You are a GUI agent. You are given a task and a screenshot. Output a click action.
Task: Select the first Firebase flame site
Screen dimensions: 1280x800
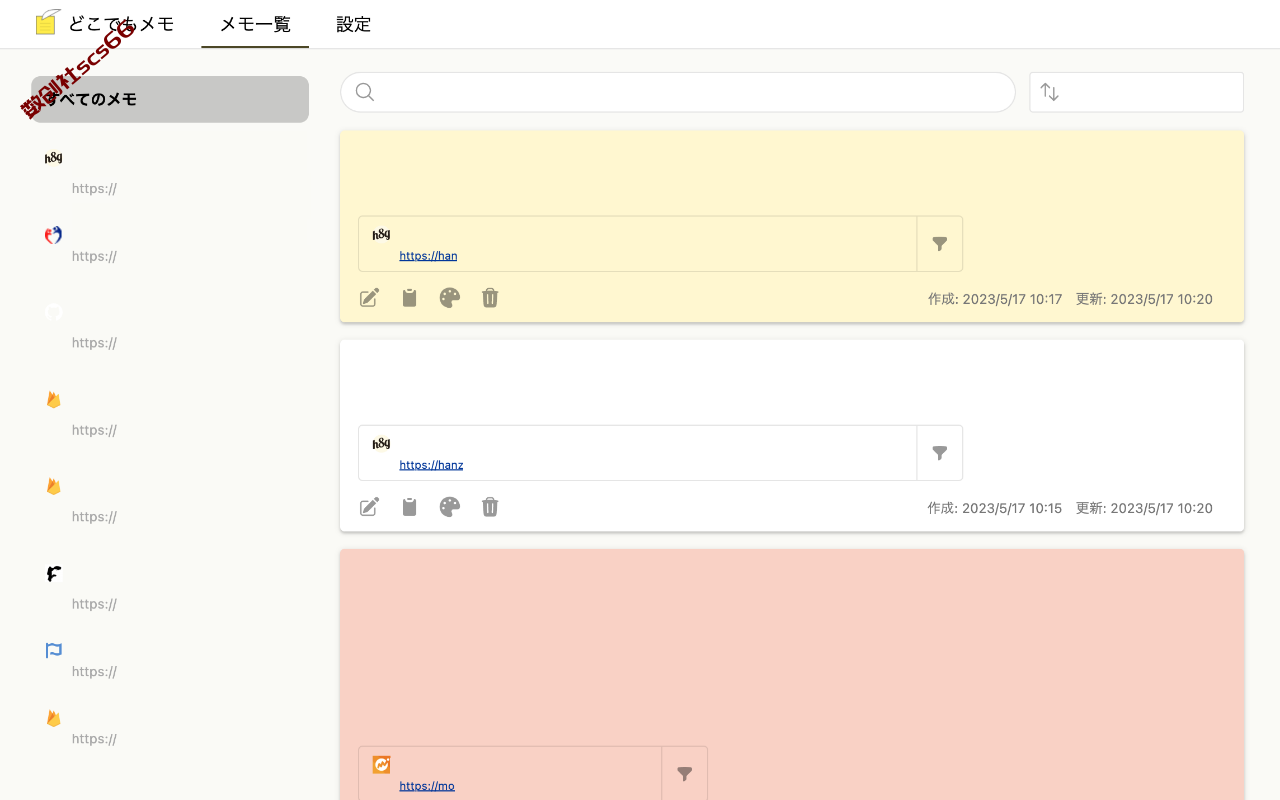pos(170,414)
